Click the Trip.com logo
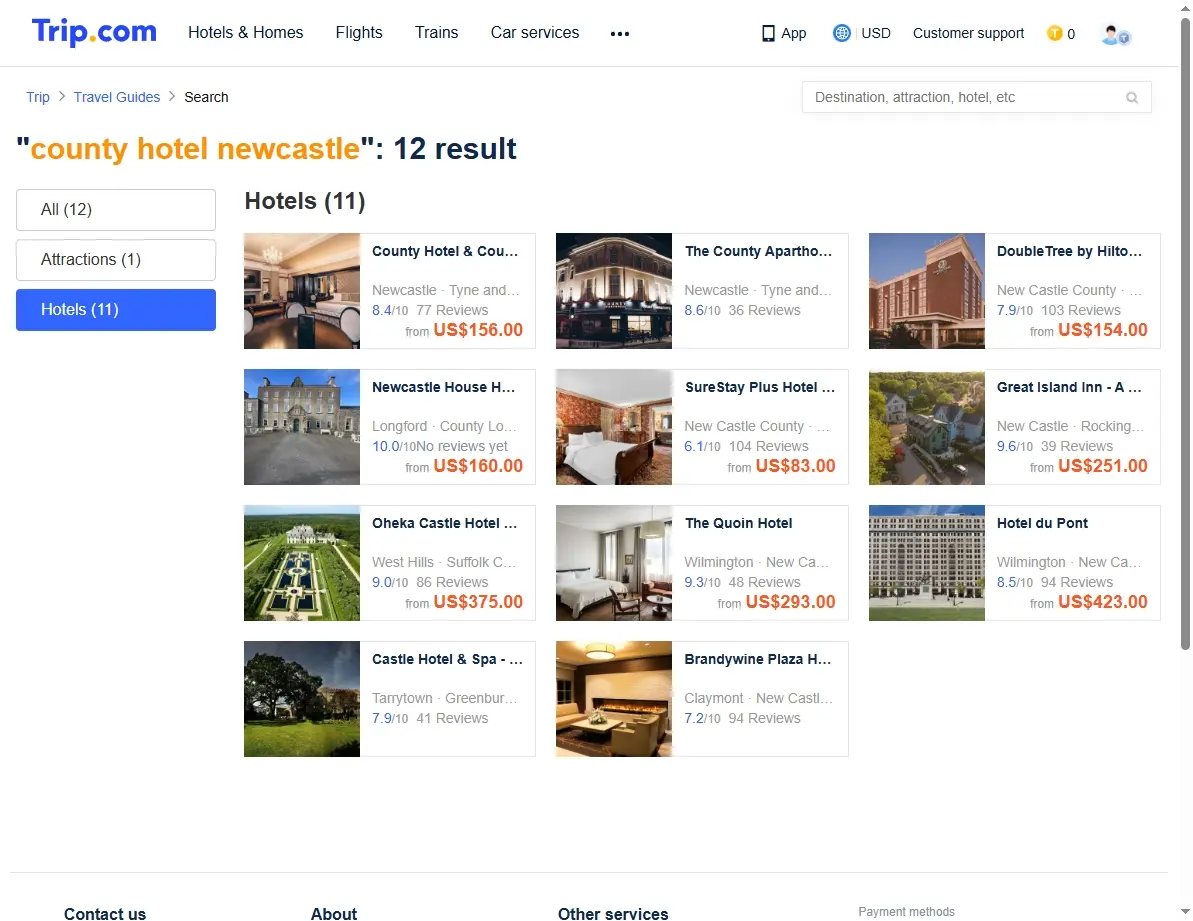Image resolution: width=1193 pixels, height=921 pixels. point(94,32)
